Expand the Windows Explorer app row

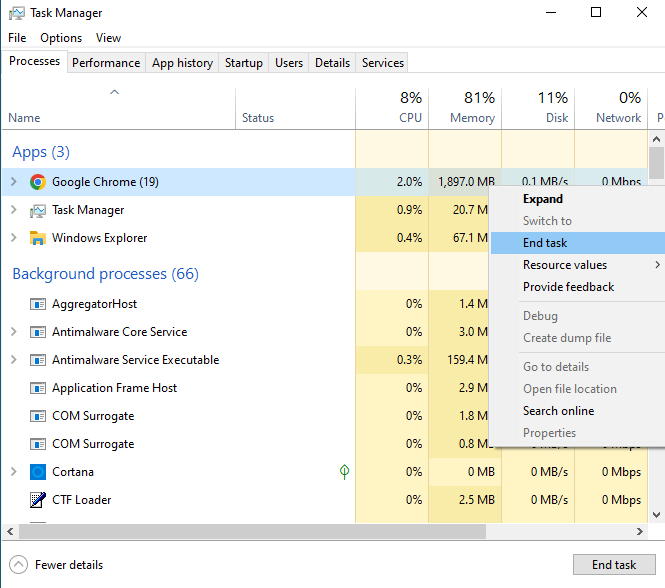point(14,238)
